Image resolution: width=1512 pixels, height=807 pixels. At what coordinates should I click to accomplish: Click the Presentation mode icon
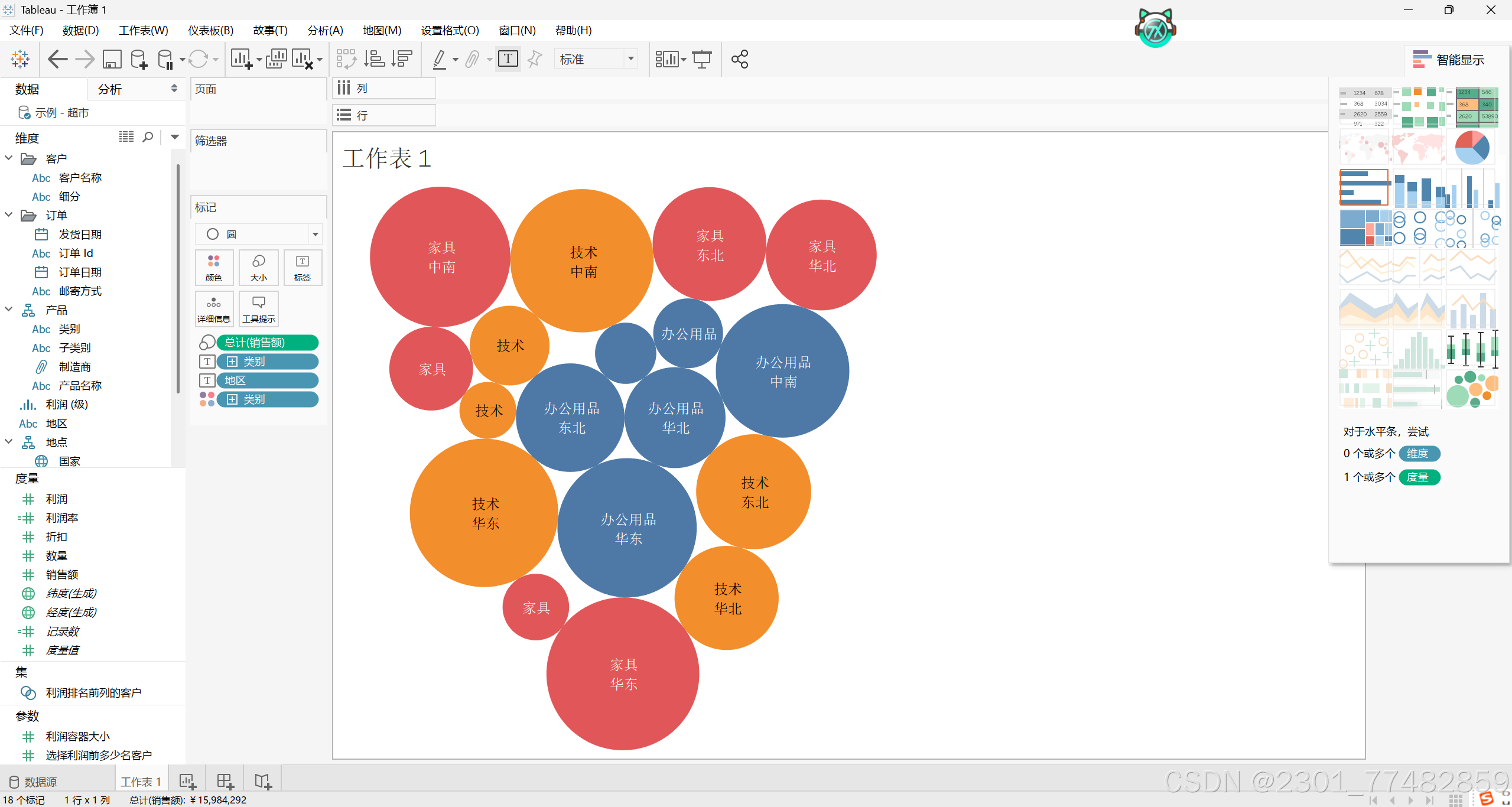tap(702, 59)
